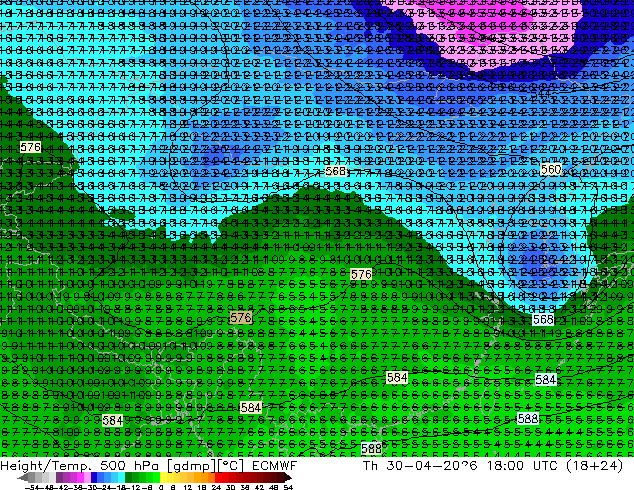Click the yellow swatch in the color scale

click(x=163, y=477)
